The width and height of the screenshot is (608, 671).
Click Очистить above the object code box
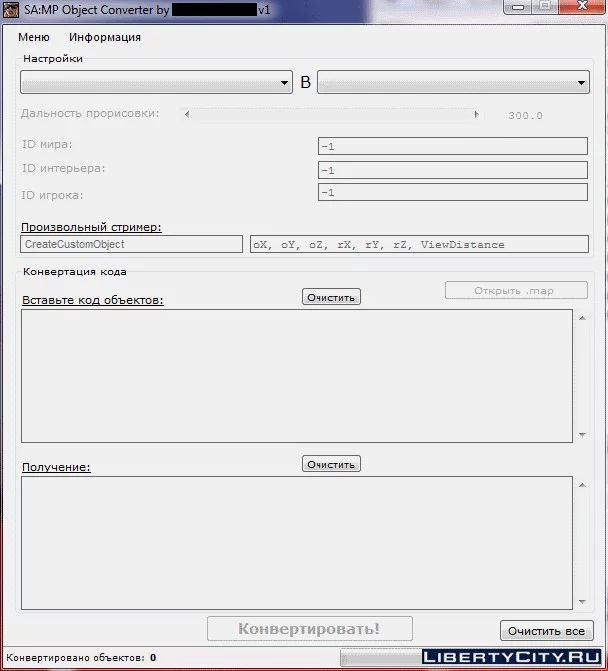331,297
